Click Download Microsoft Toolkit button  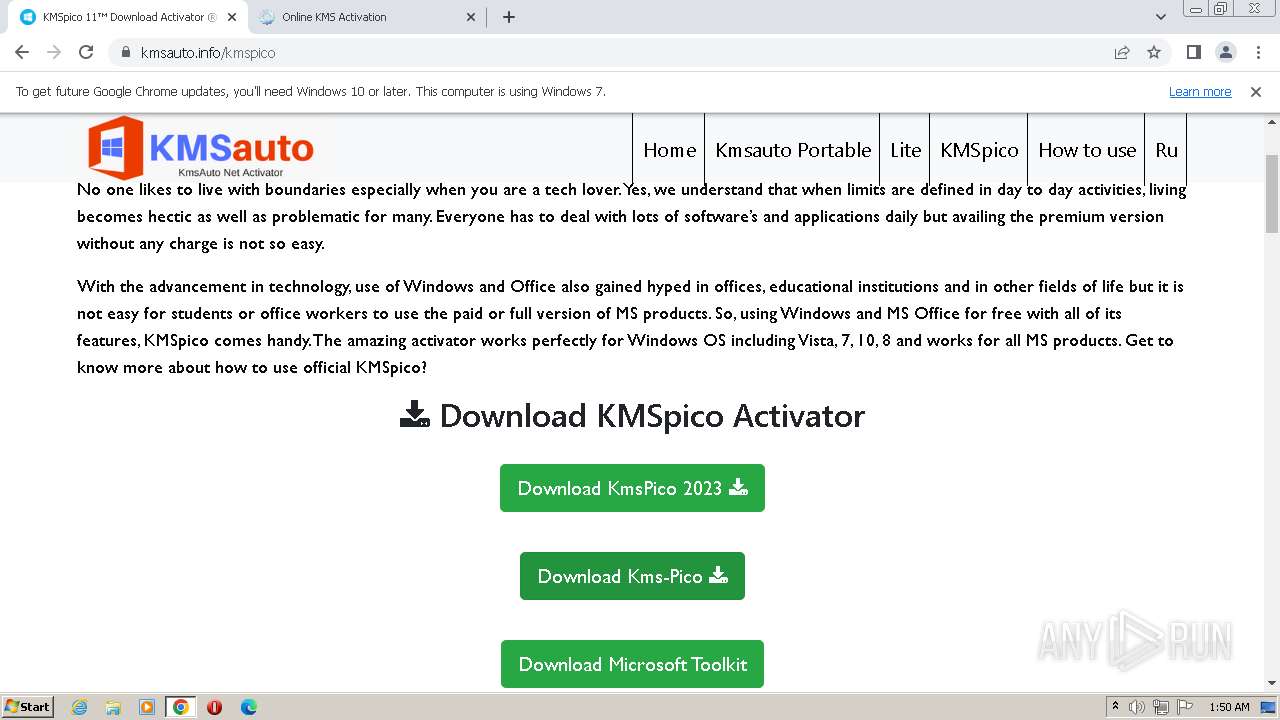[x=632, y=664]
